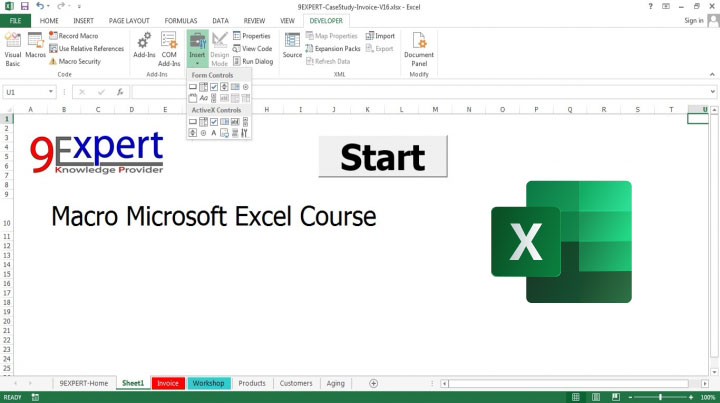
Task: Insert a Form Controls List Box
Action: tap(235, 87)
